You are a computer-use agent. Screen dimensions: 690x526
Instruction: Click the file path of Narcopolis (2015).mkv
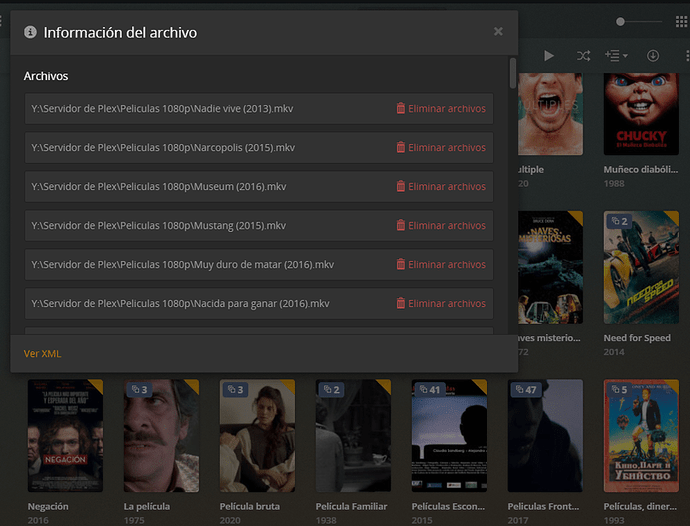(x=163, y=147)
